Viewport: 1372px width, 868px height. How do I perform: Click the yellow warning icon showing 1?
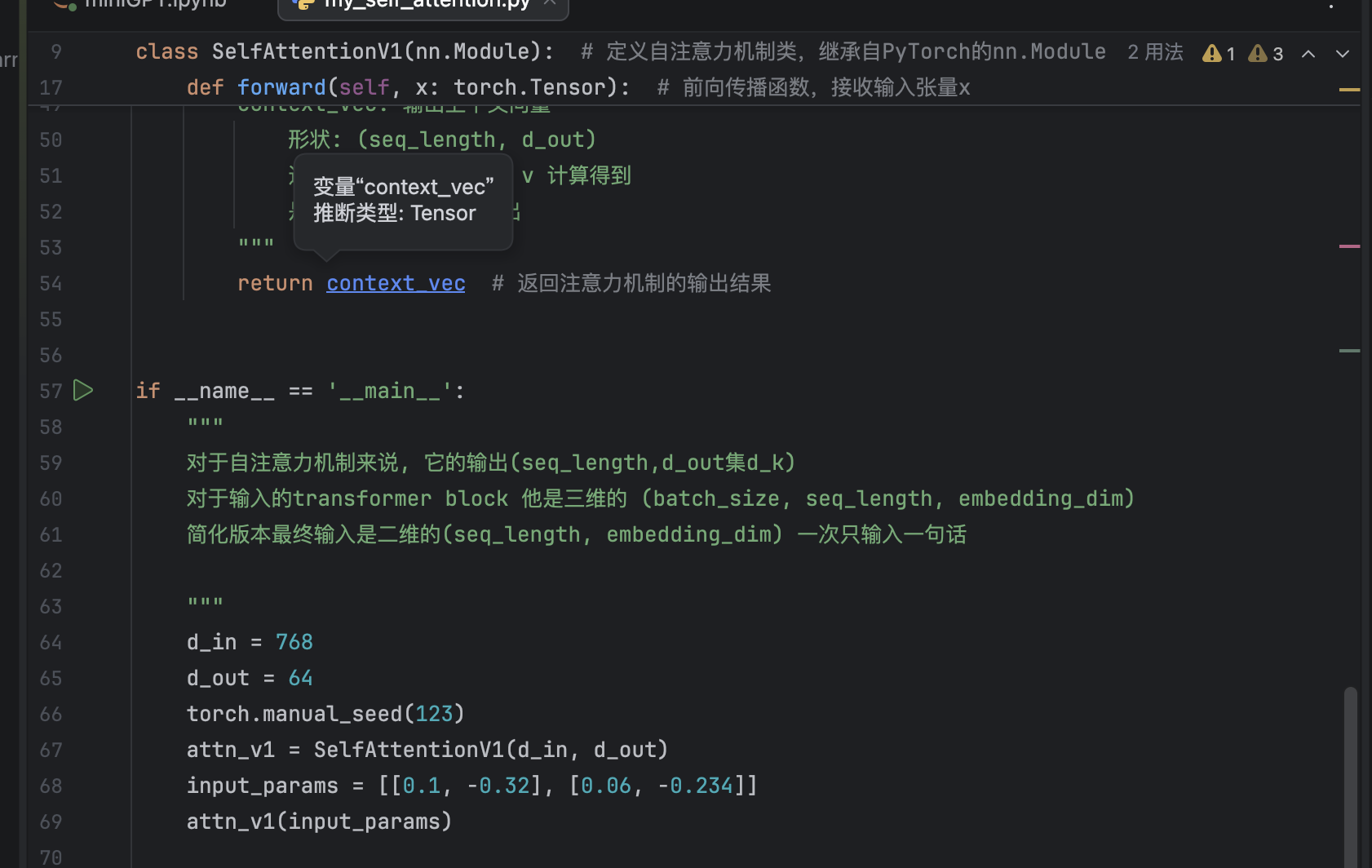(1216, 53)
